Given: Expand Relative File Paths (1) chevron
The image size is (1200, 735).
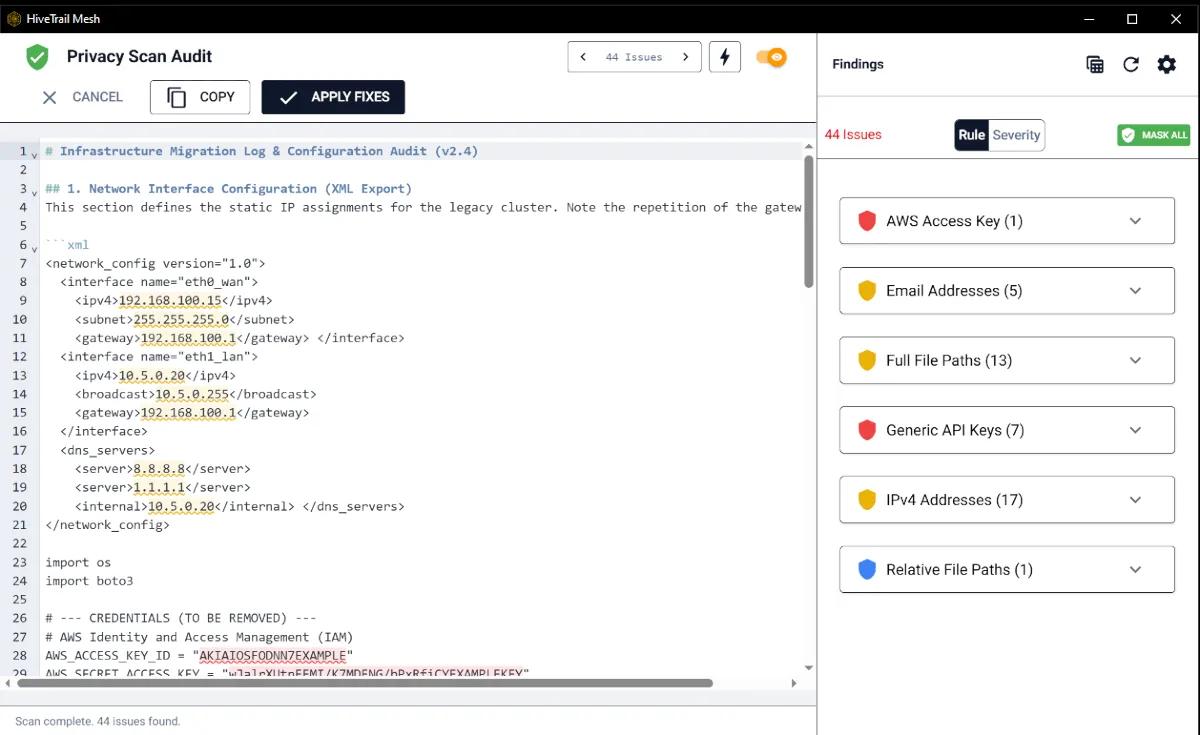Looking at the screenshot, I should [1135, 569].
